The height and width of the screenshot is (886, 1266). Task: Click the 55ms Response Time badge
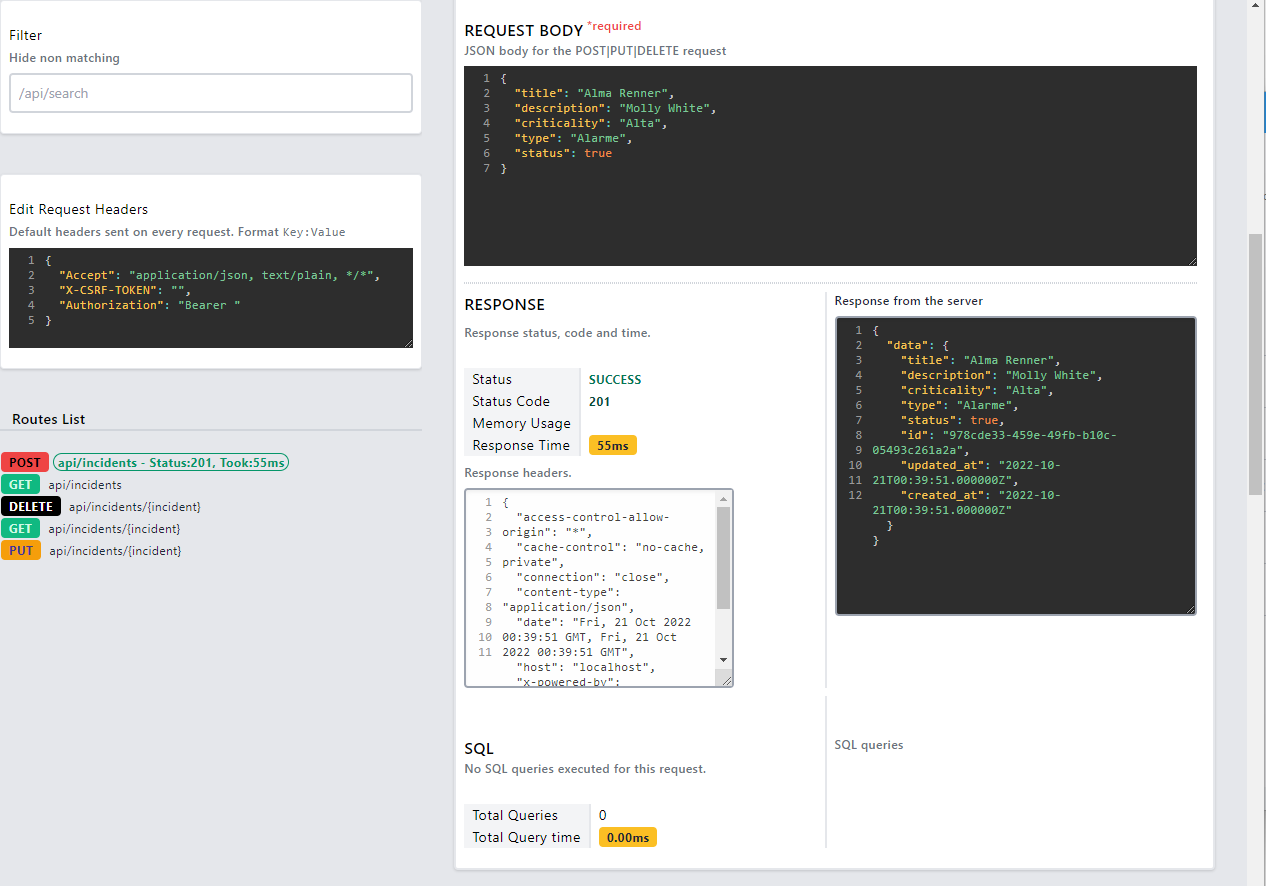(x=613, y=445)
